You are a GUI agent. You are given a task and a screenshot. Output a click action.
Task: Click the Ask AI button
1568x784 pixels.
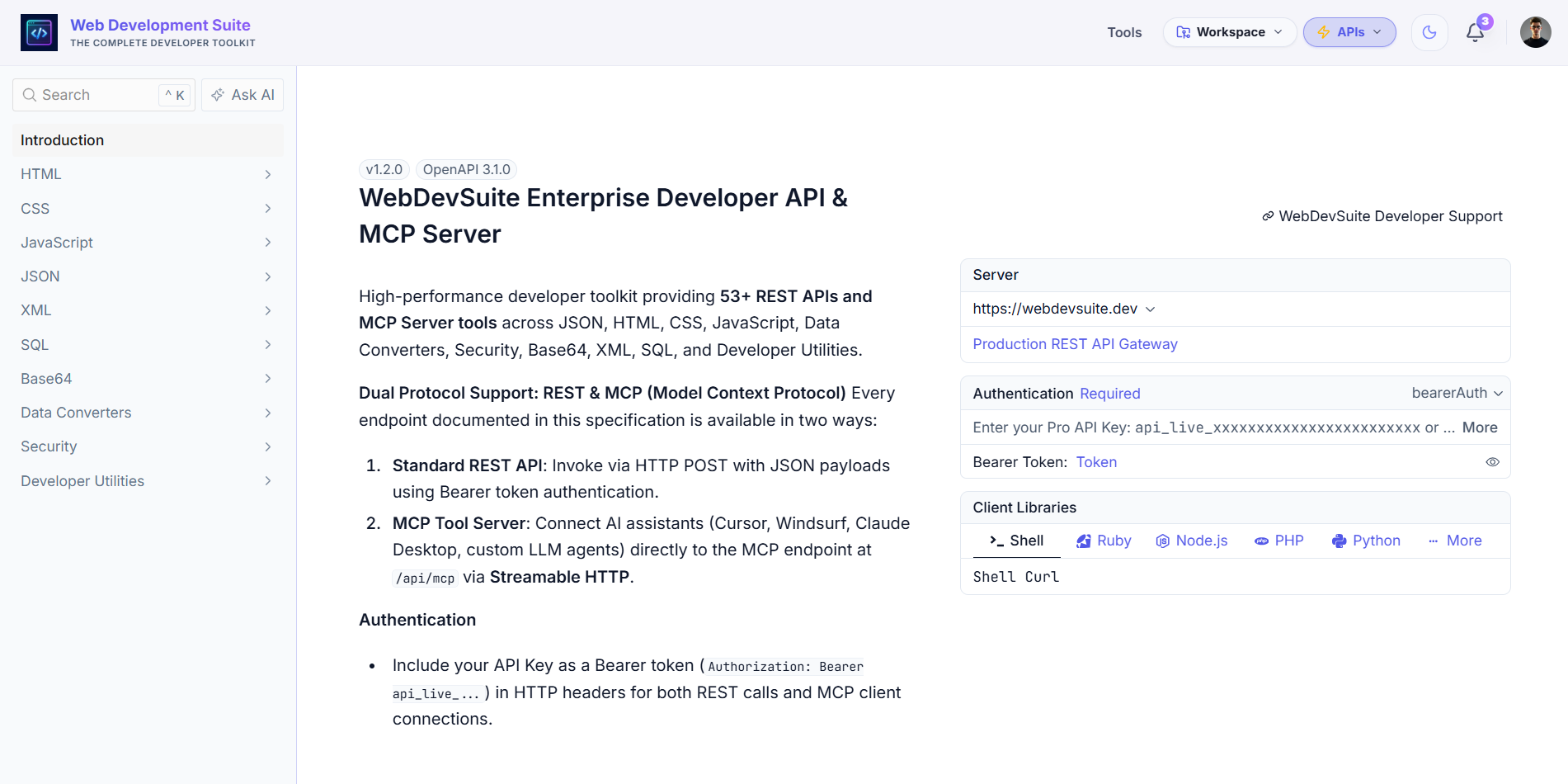pos(242,95)
